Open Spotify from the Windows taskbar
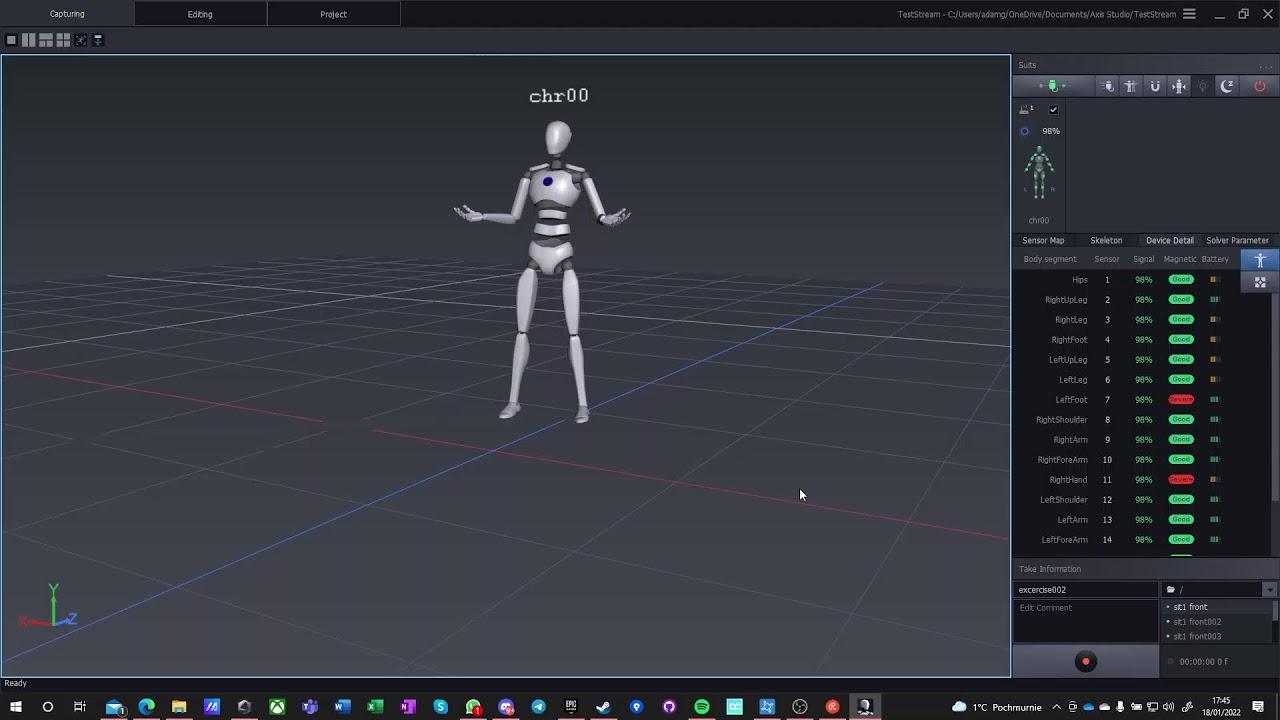1280x720 pixels. (702, 707)
